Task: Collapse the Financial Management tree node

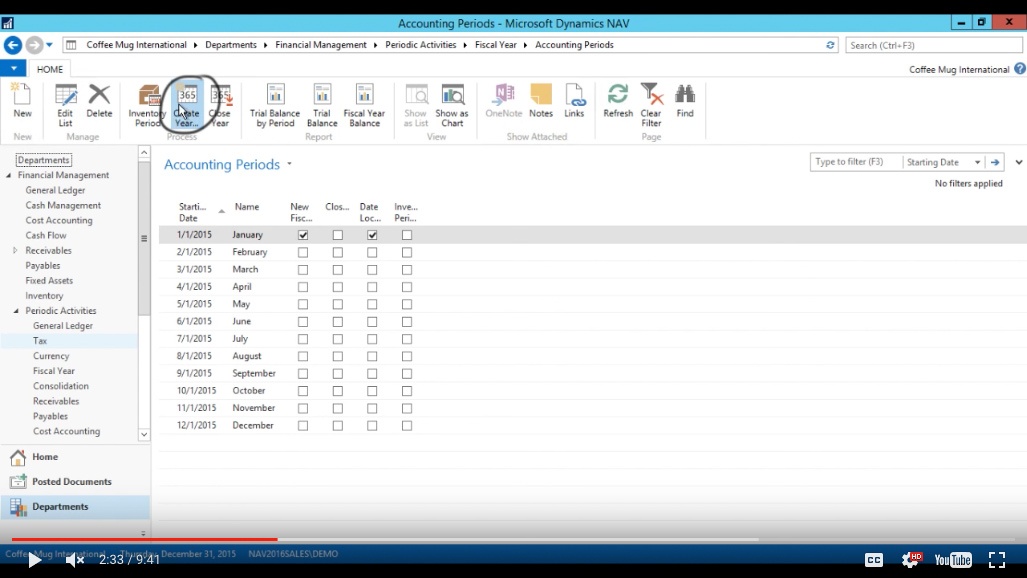Action: tap(9, 176)
